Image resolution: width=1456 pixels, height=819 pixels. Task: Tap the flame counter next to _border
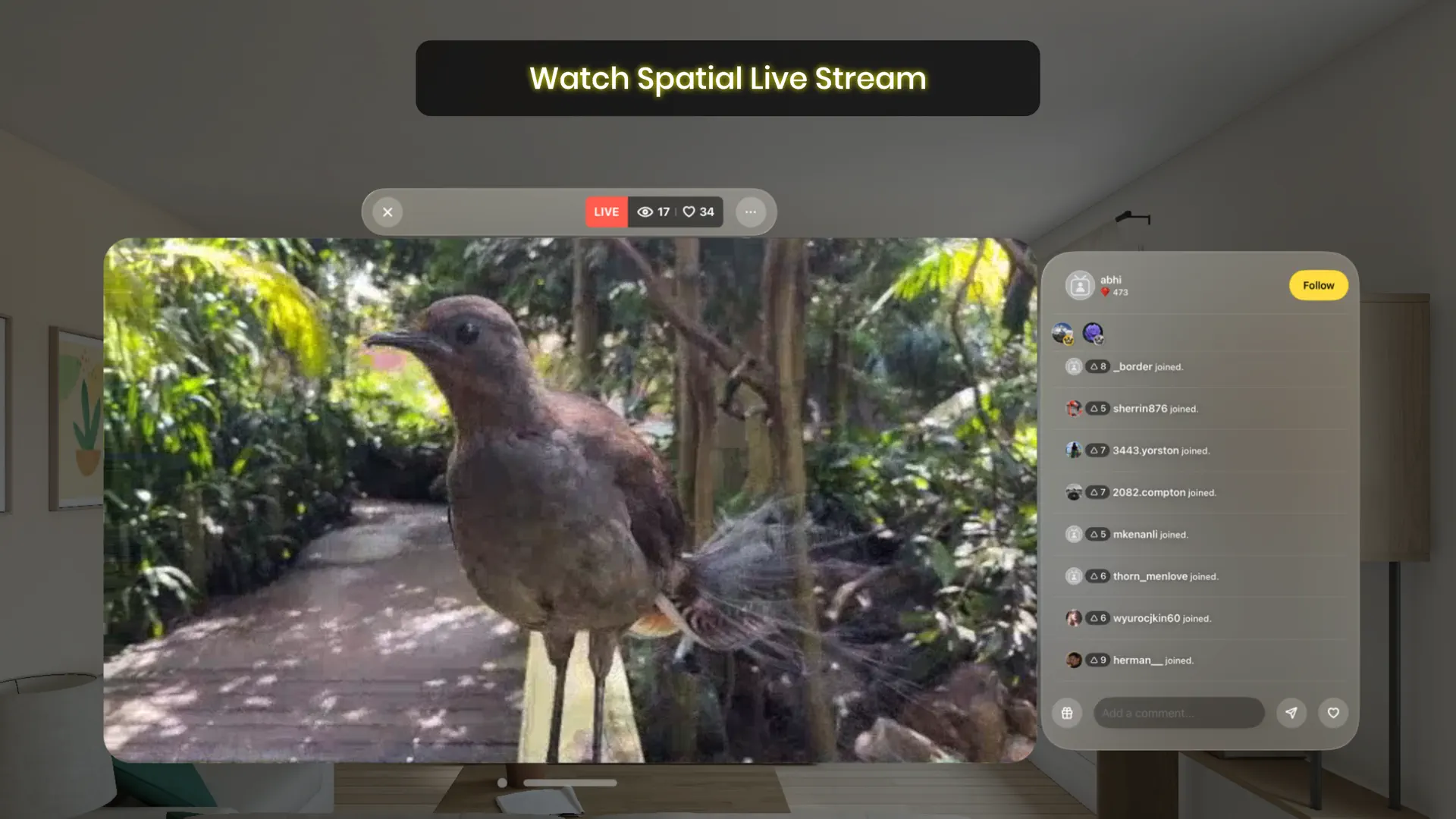pos(1099,366)
